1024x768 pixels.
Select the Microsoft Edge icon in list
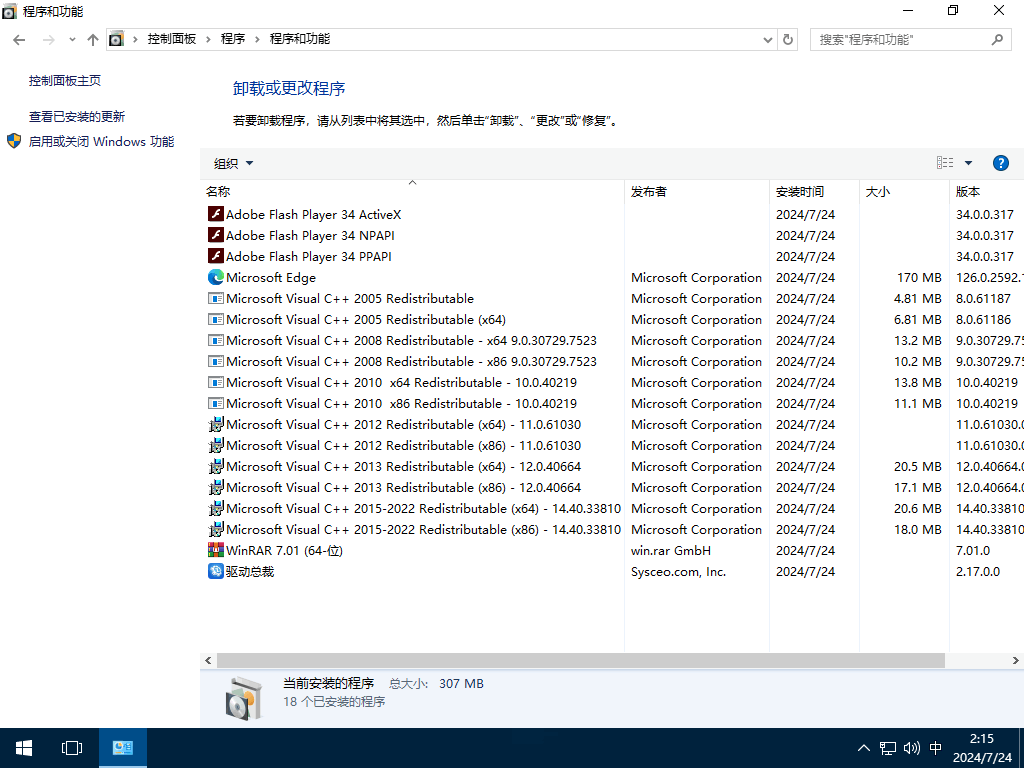tap(215, 277)
